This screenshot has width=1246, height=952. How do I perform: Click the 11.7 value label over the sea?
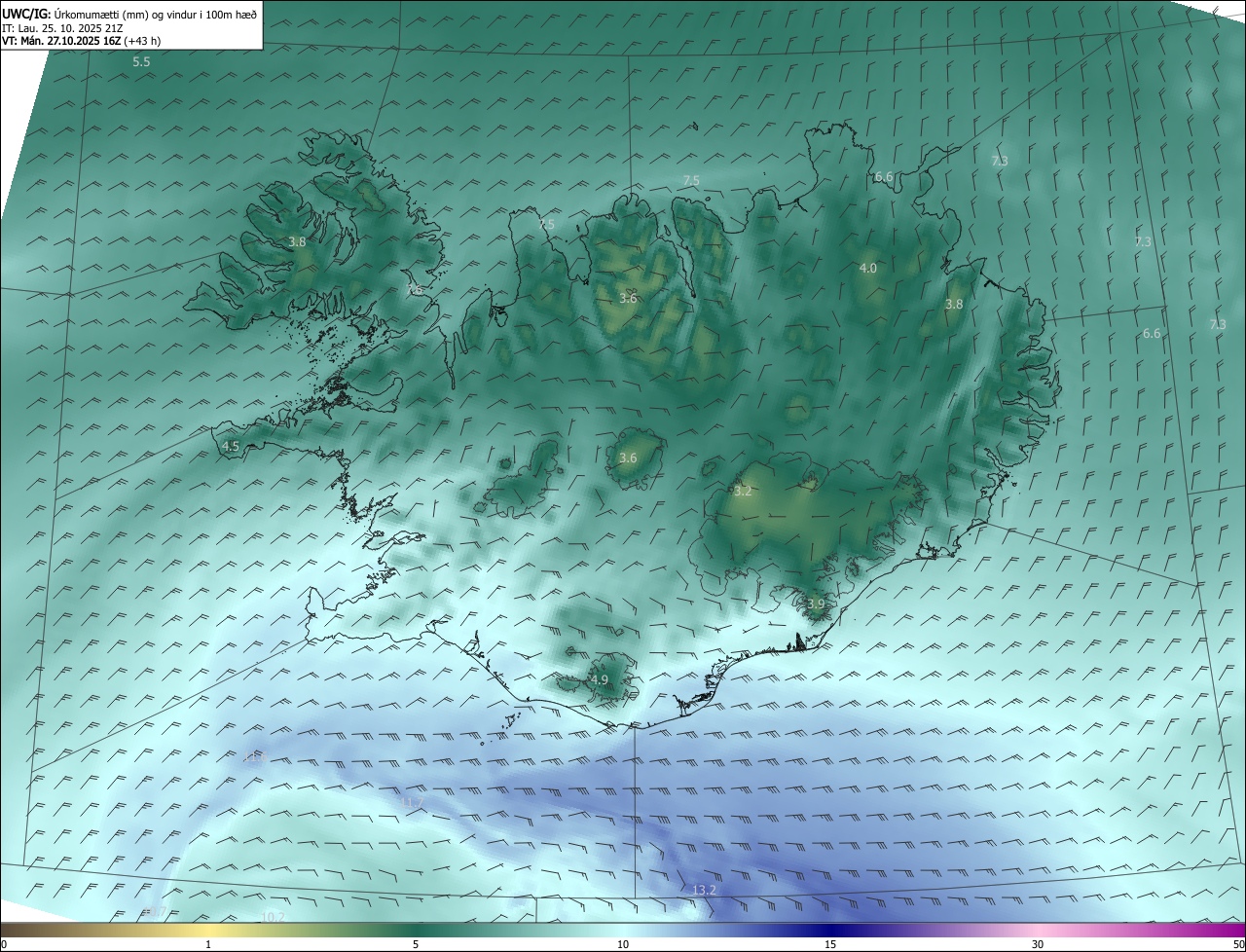[x=413, y=802]
